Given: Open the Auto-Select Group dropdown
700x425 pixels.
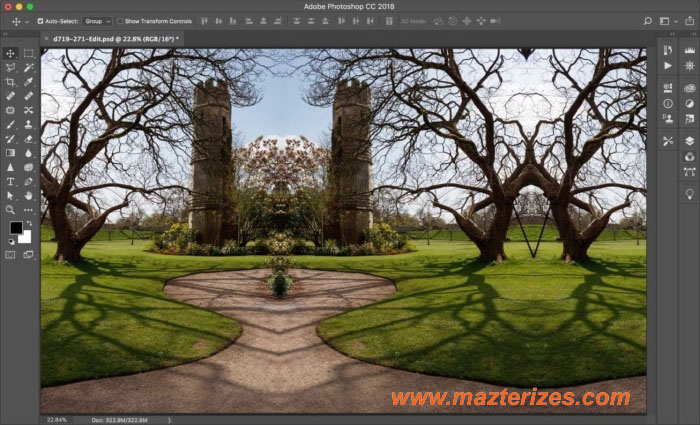Looking at the screenshot, I should pos(97,21).
